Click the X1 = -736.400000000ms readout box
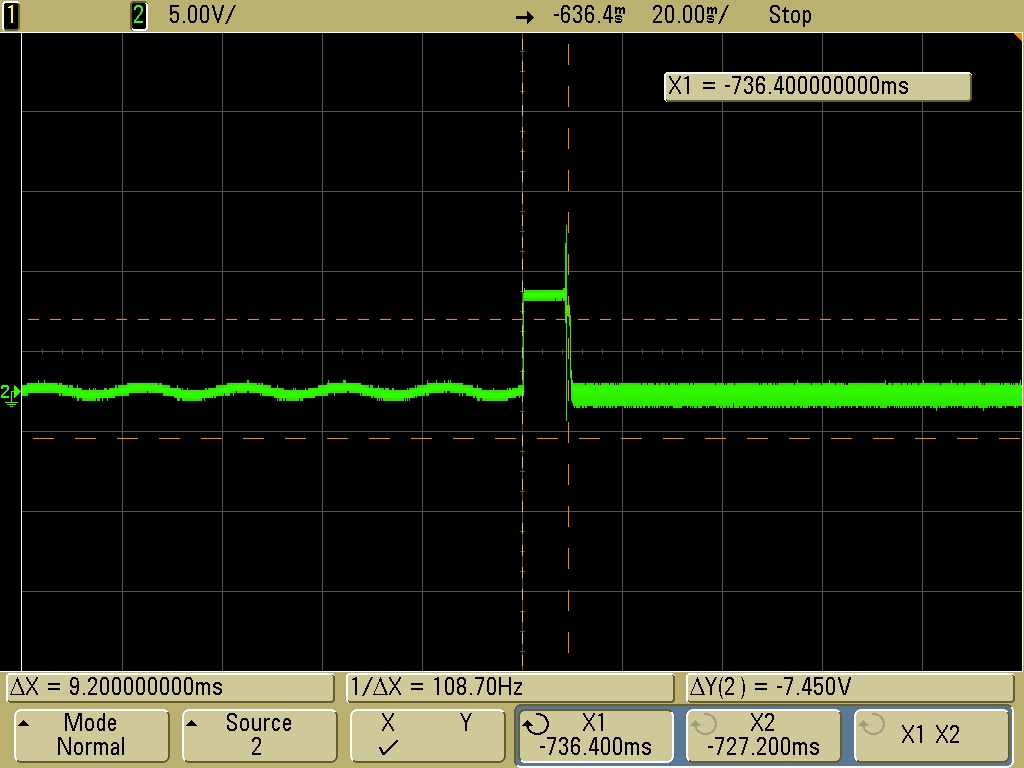Image resolution: width=1024 pixels, height=768 pixels. (x=817, y=86)
